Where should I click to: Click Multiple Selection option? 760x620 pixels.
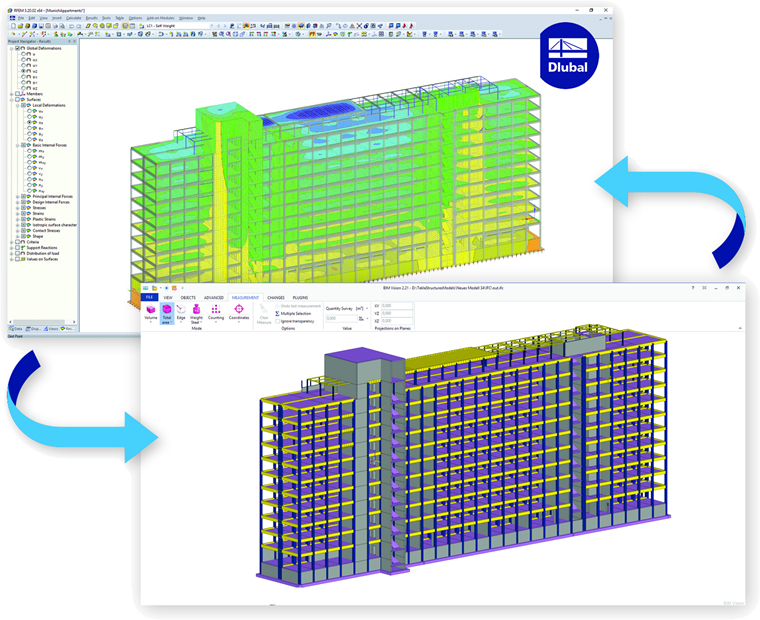293,314
